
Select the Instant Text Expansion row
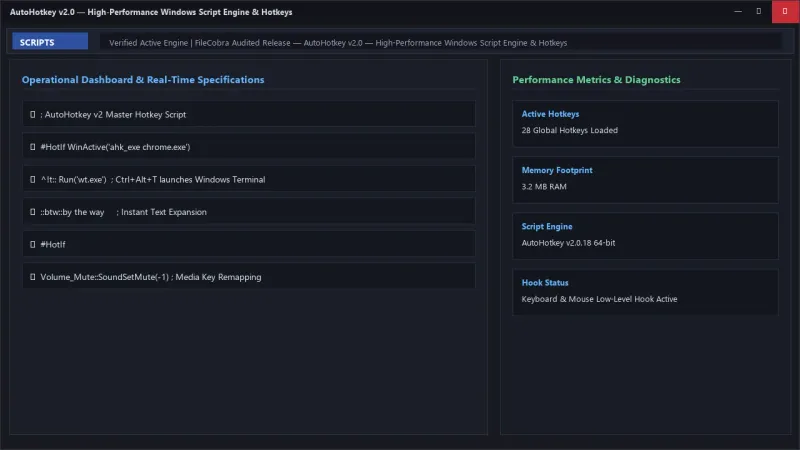[x=249, y=211]
